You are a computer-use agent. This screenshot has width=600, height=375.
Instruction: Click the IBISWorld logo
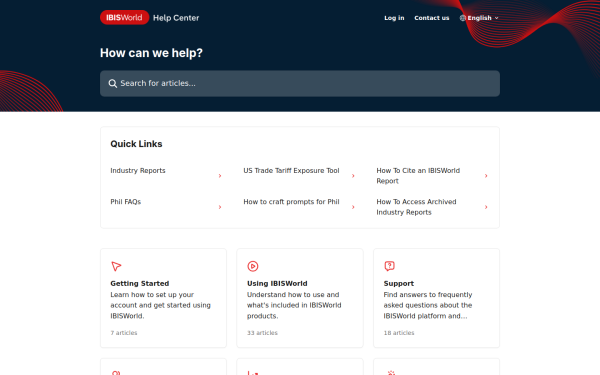point(124,18)
